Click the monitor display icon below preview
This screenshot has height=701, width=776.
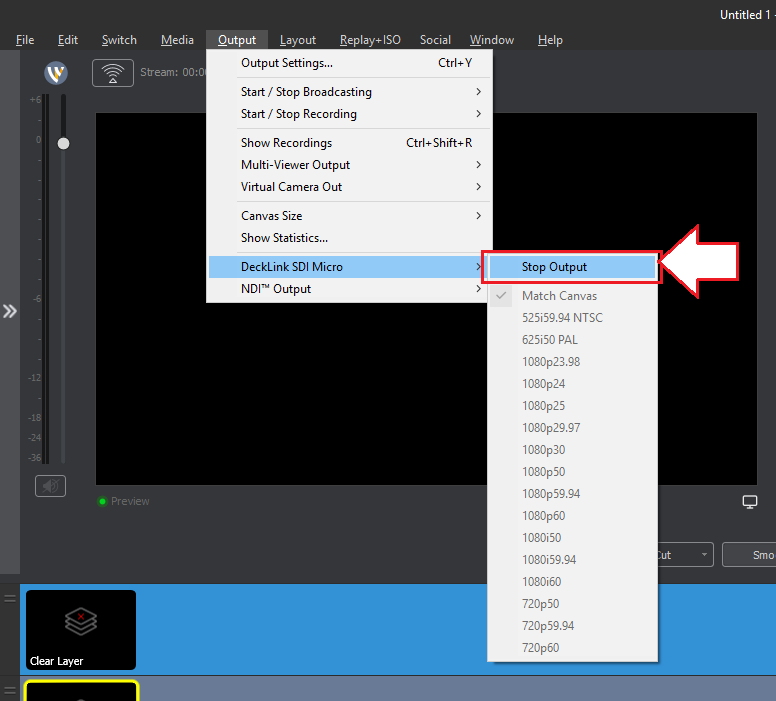coord(750,502)
